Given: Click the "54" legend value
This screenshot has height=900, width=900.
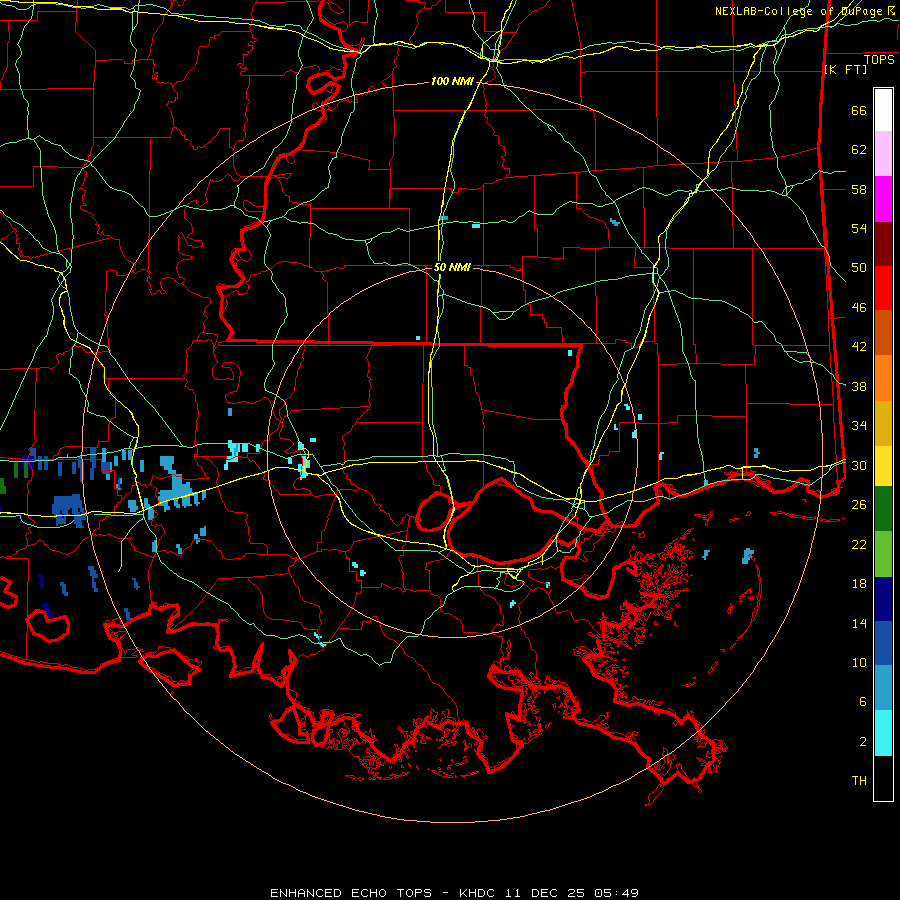Looking at the screenshot, I should (x=859, y=229).
